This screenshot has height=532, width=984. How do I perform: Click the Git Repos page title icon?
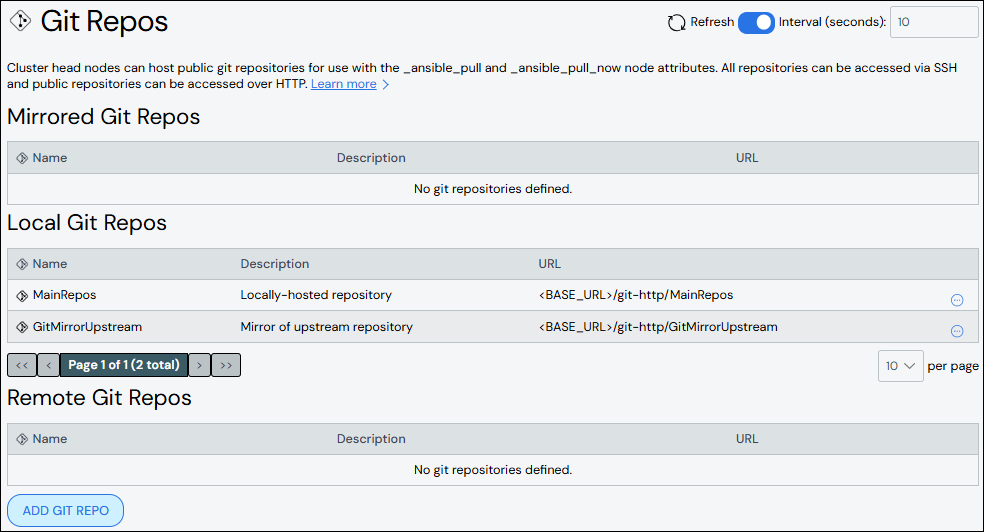tap(21, 21)
